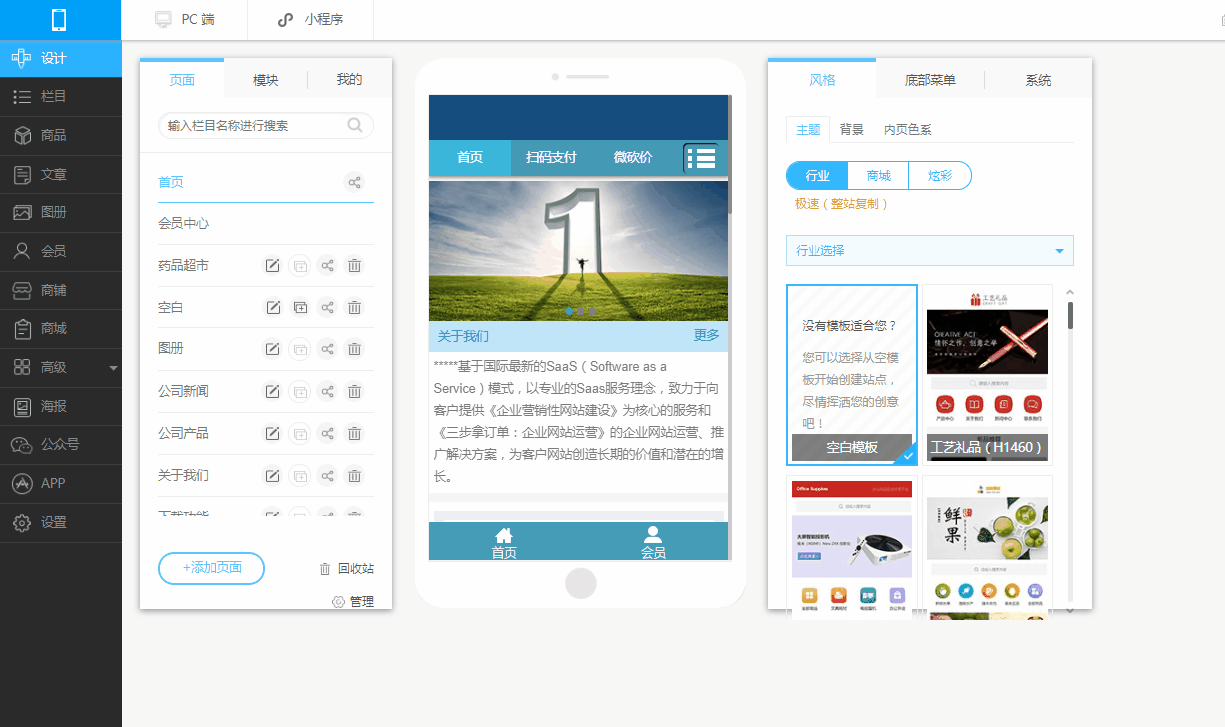Switch to the 底部菜单 tab

pyautogui.click(x=930, y=80)
